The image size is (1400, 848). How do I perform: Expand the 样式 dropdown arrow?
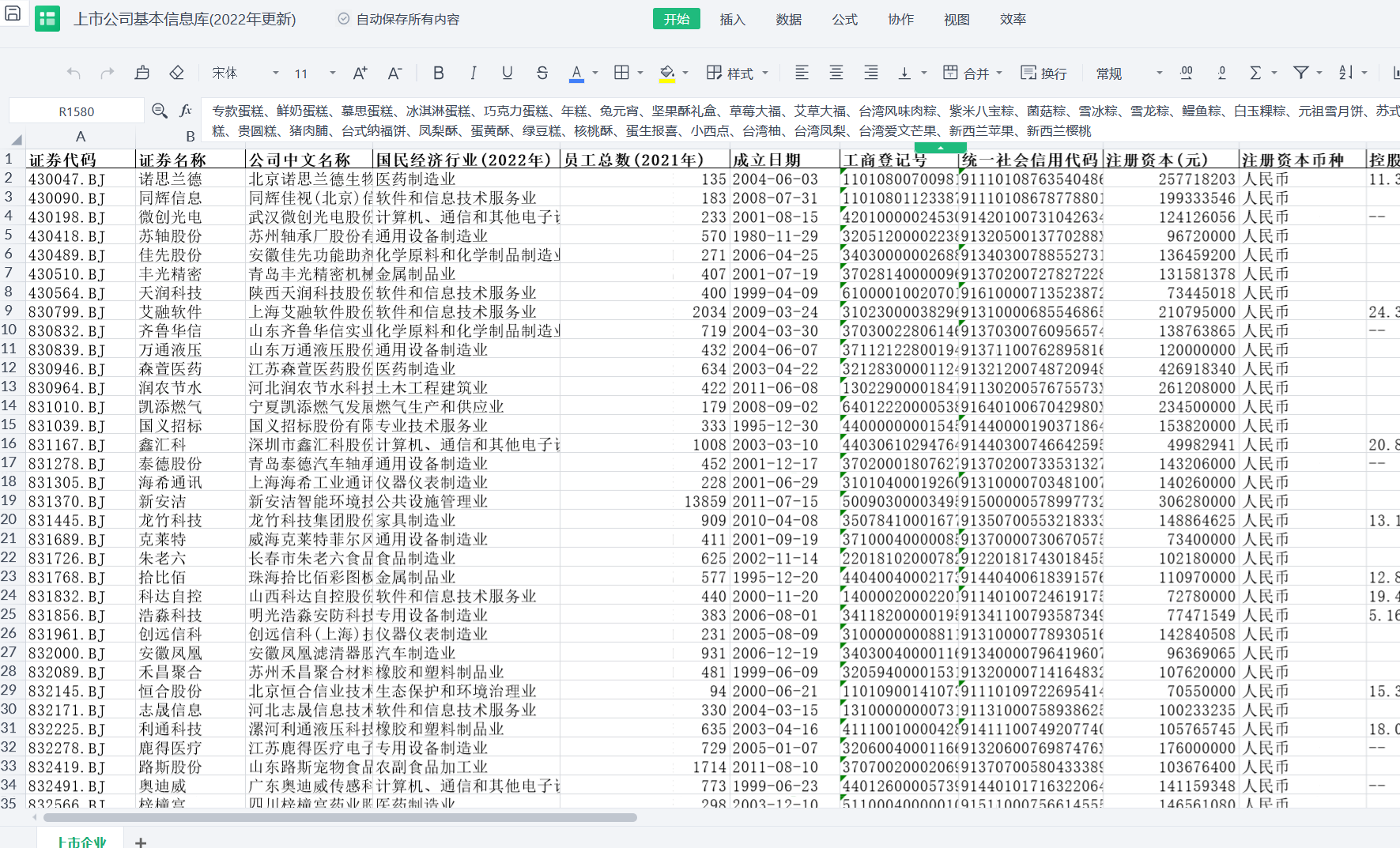[765, 73]
